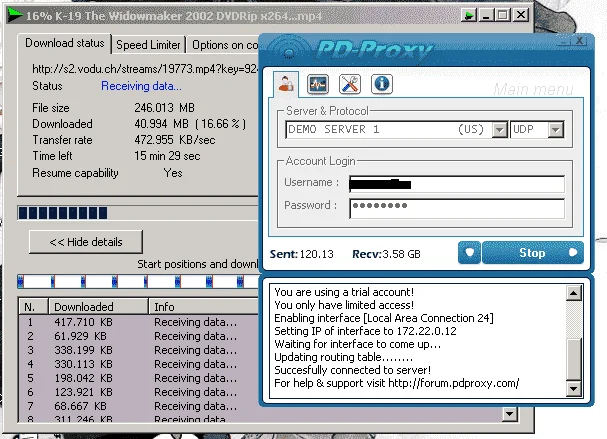Click the download progress bar
Viewport: 607px width, 439px height.
tap(138, 213)
